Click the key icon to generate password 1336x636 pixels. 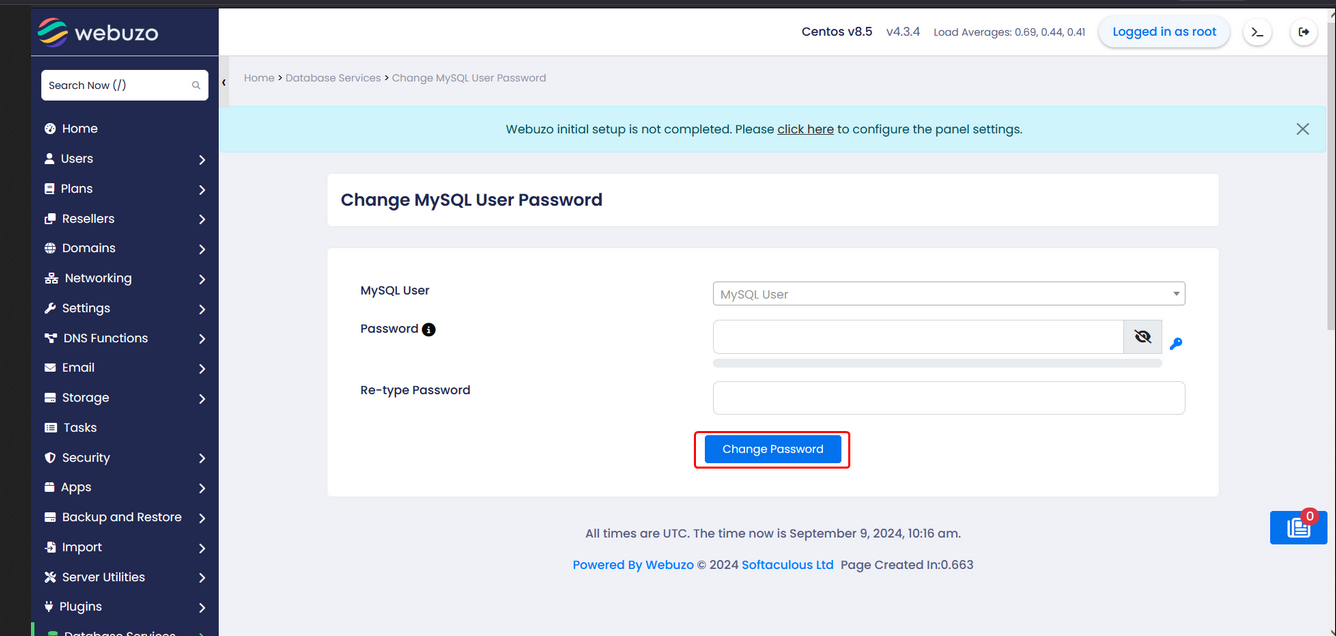click(x=1176, y=344)
